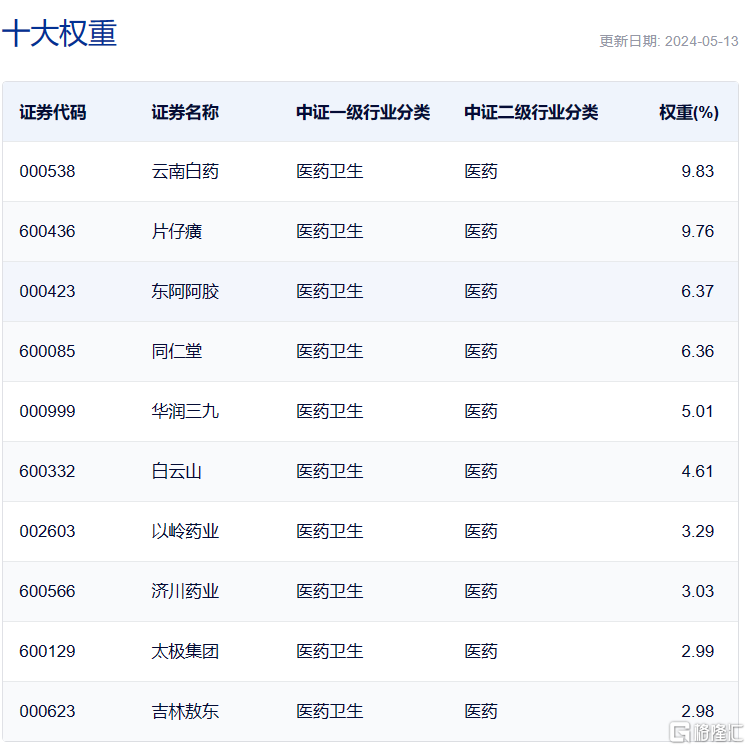Click the 十大权重 heading
The width and height of the screenshot is (751, 750).
pyautogui.click(x=59, y=34)
